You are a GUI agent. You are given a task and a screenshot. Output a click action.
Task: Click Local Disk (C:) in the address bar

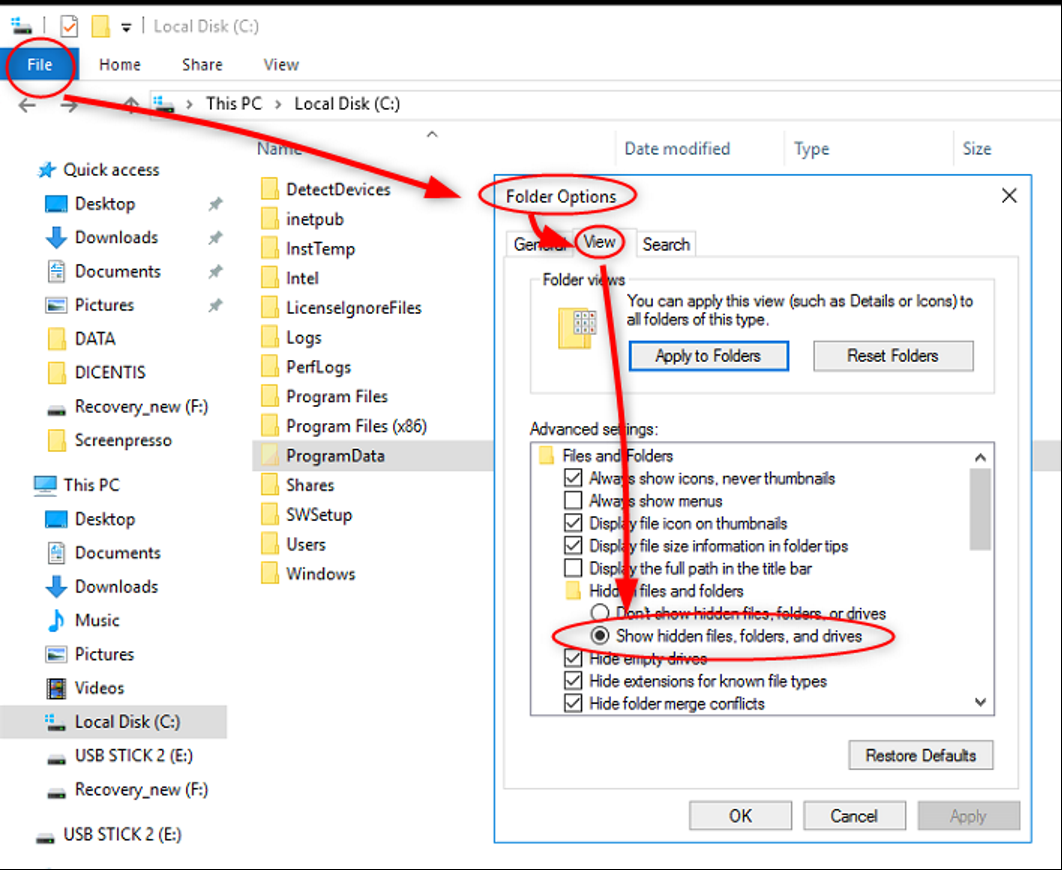tap(347, 104)
